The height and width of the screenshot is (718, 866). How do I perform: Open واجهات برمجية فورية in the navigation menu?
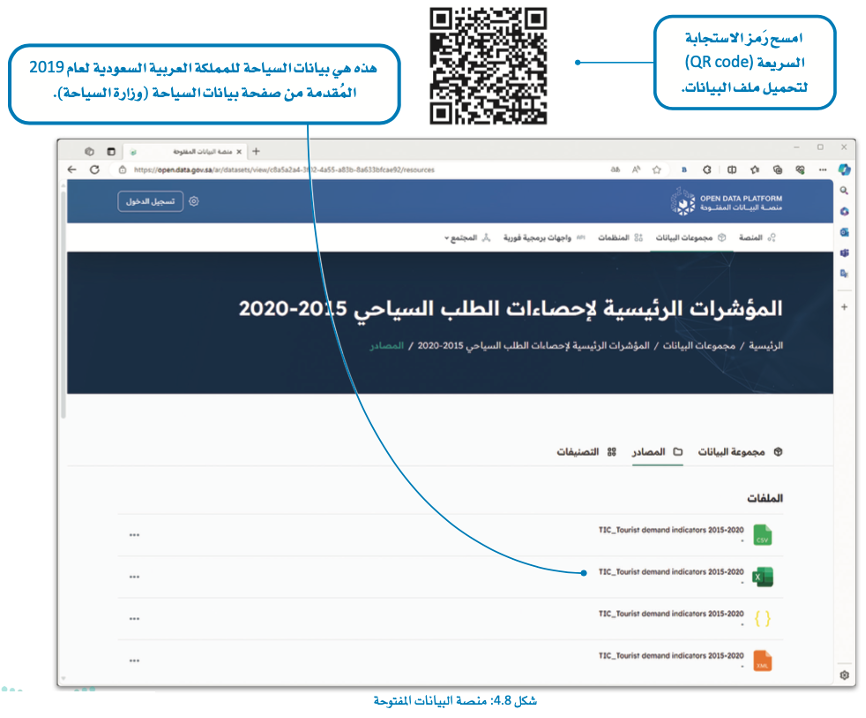pos(544,237)
